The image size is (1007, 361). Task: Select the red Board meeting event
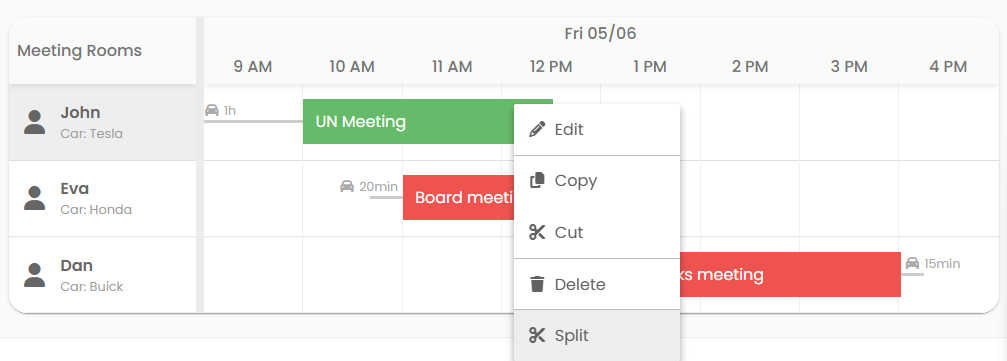point(459,197)
